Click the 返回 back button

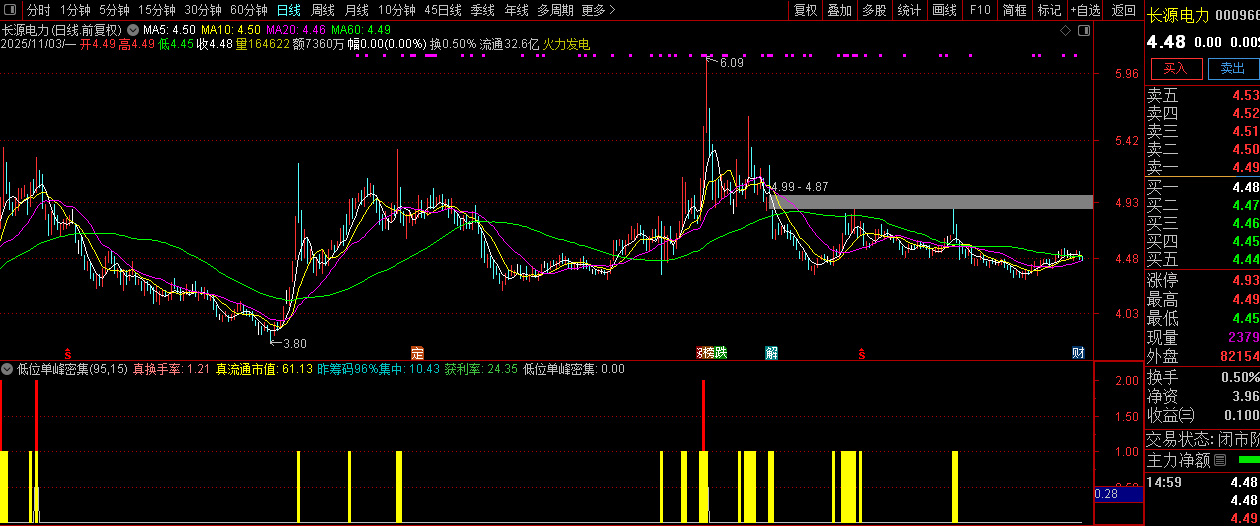pos(1124,10)
